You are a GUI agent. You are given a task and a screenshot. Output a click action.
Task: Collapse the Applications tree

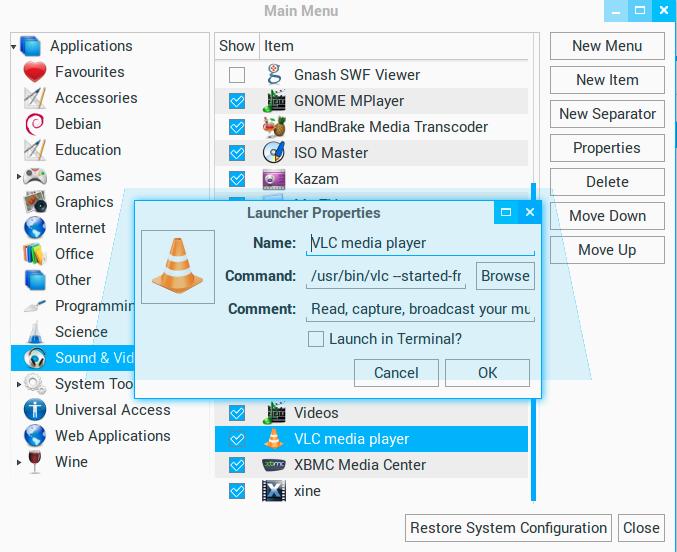[14, 46]
